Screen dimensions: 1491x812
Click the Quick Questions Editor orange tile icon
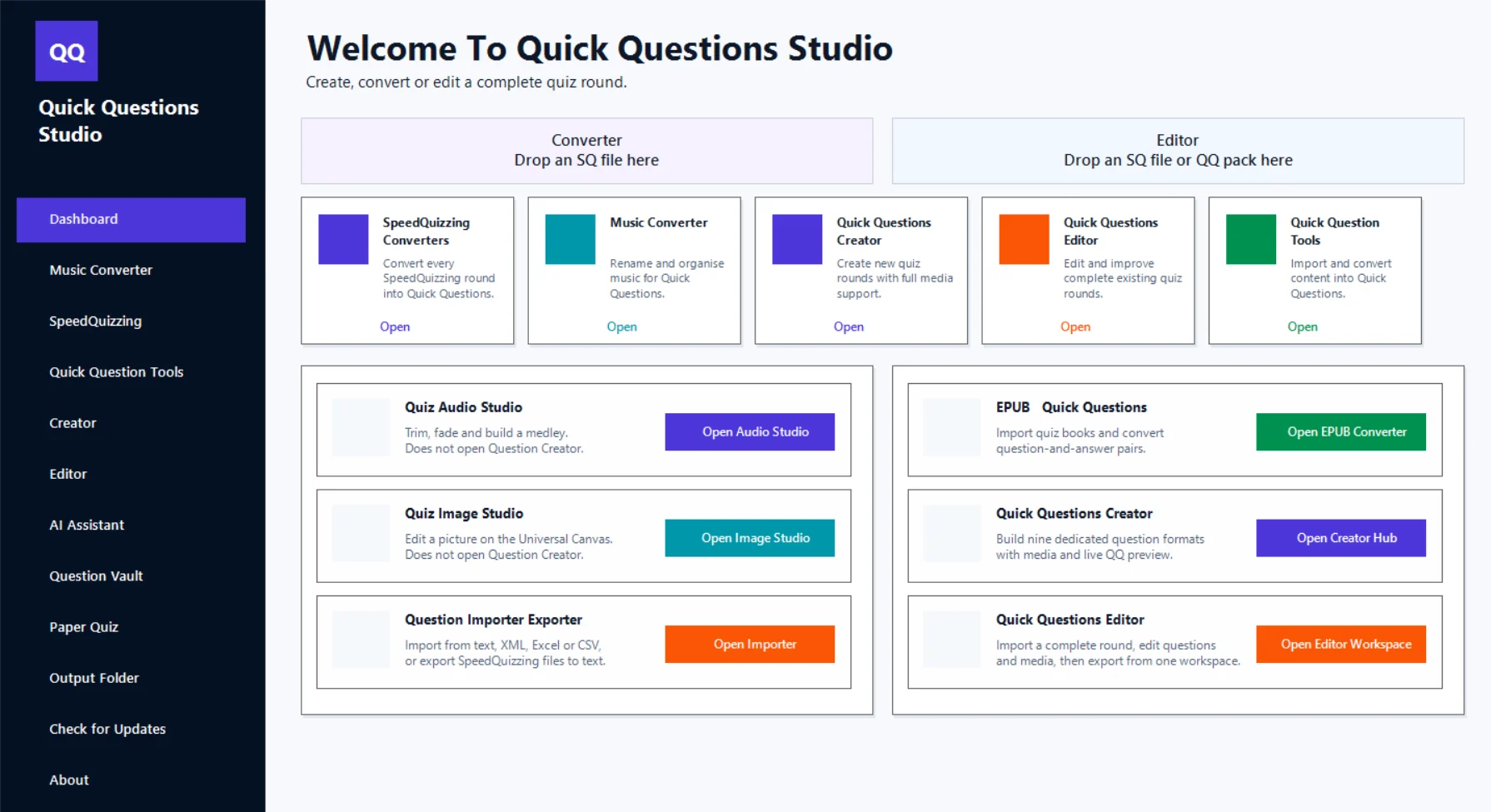coord(1025,239)
